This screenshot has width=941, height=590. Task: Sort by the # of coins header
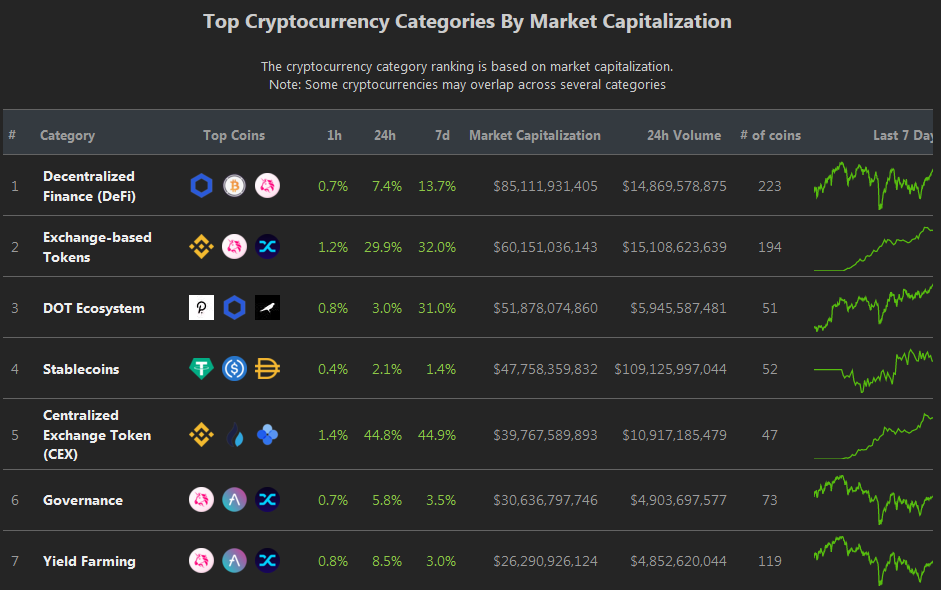(771, 135)
